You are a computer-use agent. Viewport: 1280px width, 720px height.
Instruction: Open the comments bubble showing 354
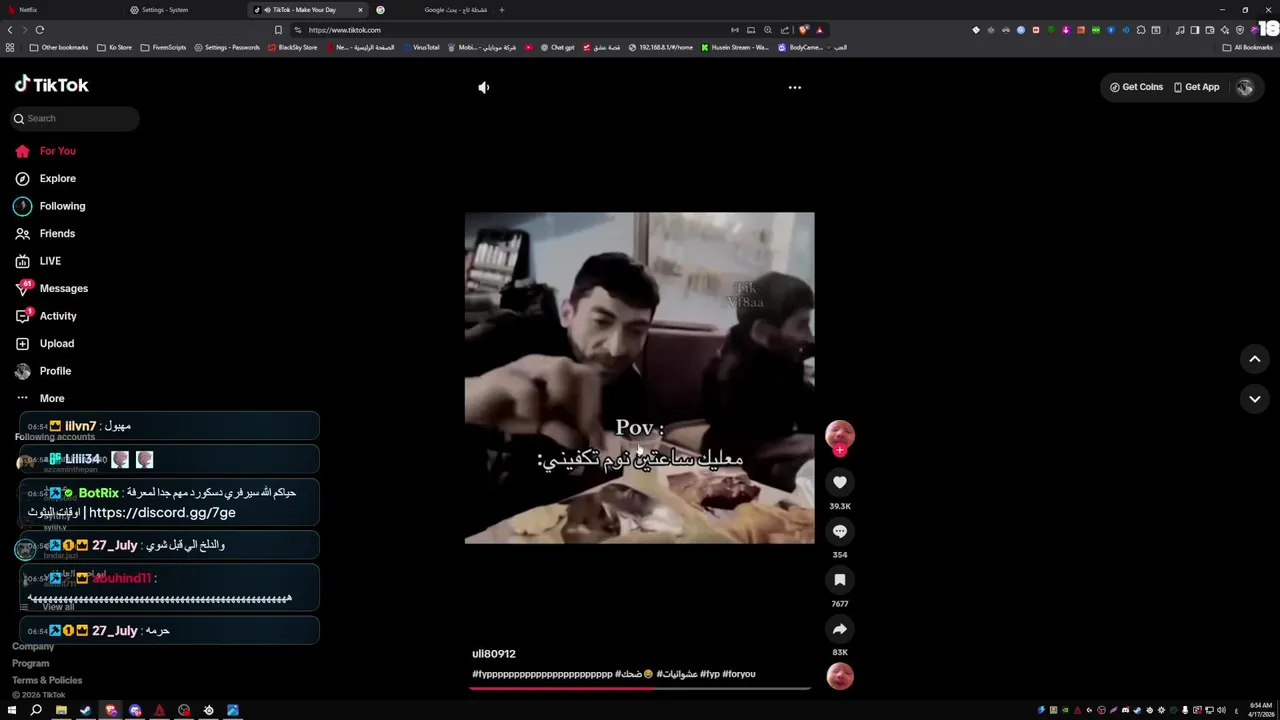pyautogui.click(x=840, y=531)
